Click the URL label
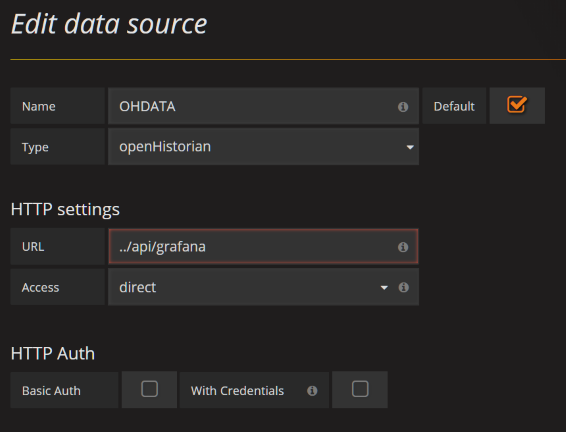 pos(33,247)
